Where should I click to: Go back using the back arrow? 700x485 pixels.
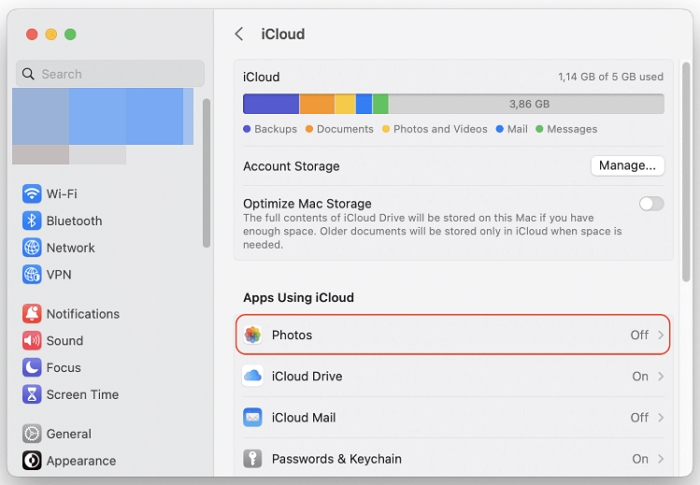(x=239, y=34)
